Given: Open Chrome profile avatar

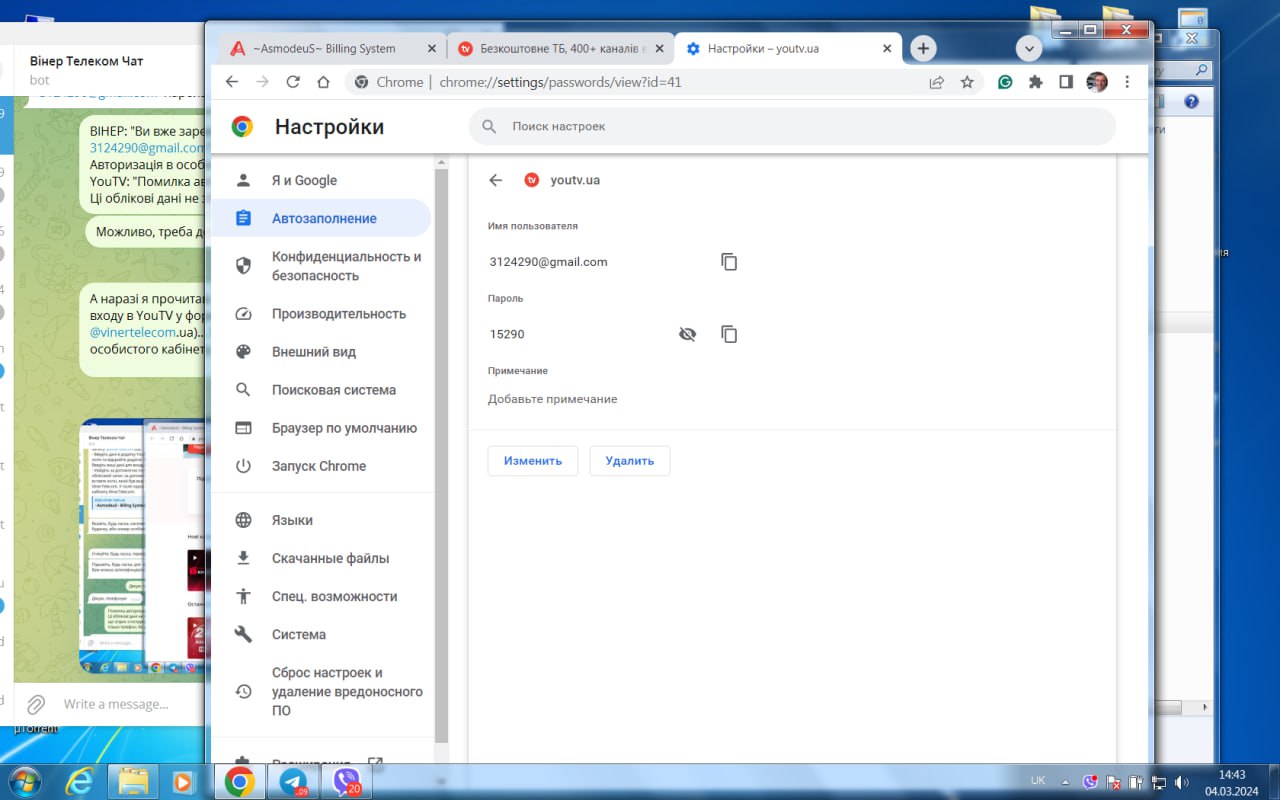Looking at the screenshot, I should [1097, 82].
